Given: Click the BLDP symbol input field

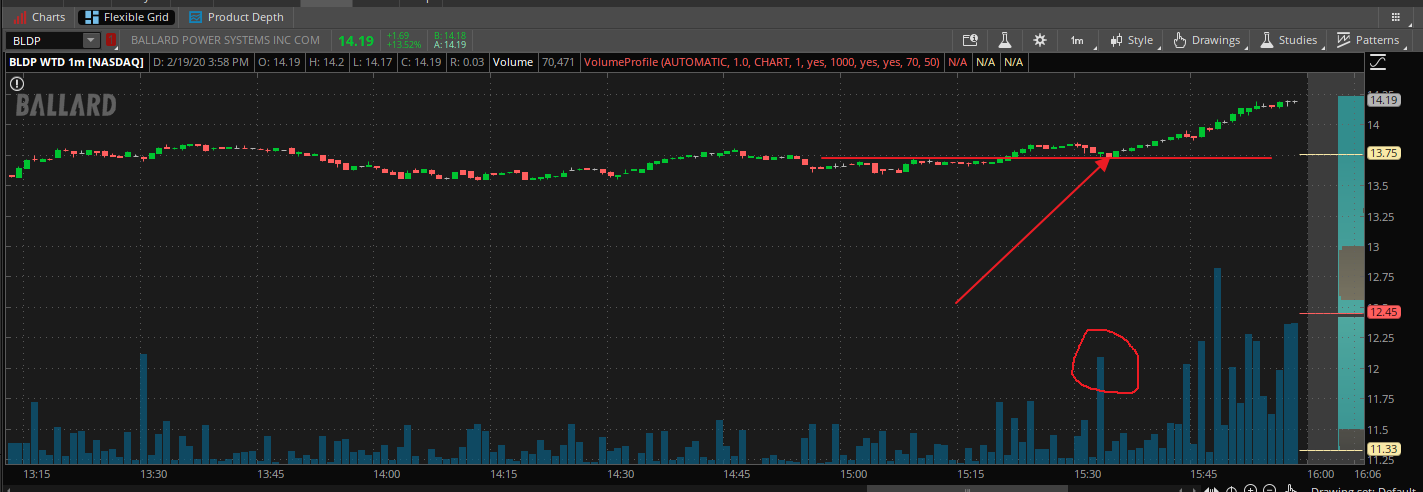Looking at the screenshot, I should 46,40.
